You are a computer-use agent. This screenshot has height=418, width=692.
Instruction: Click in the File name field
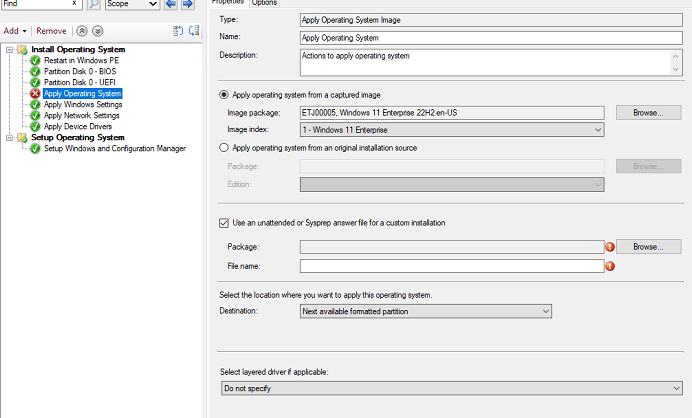[452, 266]
